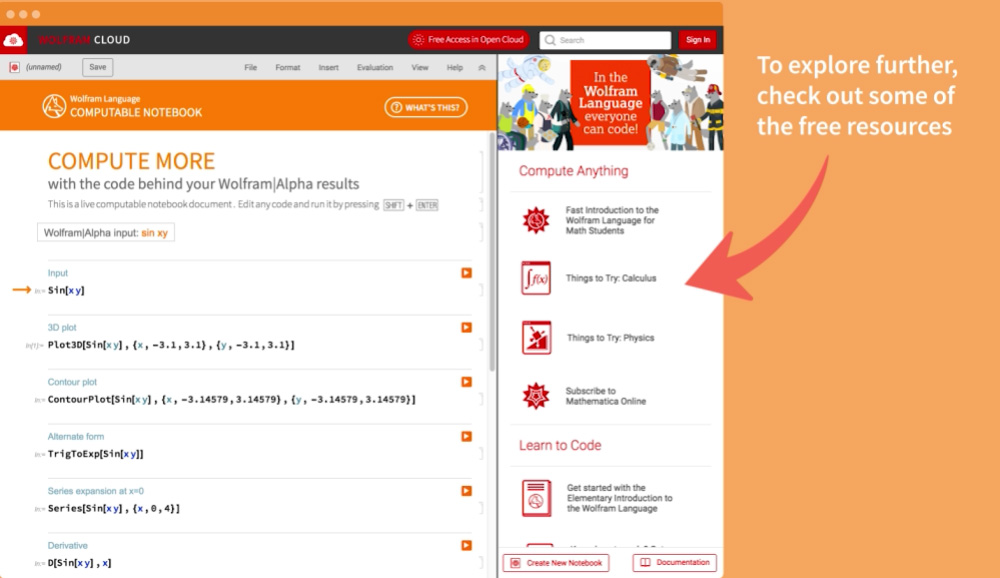
Task: Click the Things to Try: Physics icon
Action: click(x=536, y=337)
